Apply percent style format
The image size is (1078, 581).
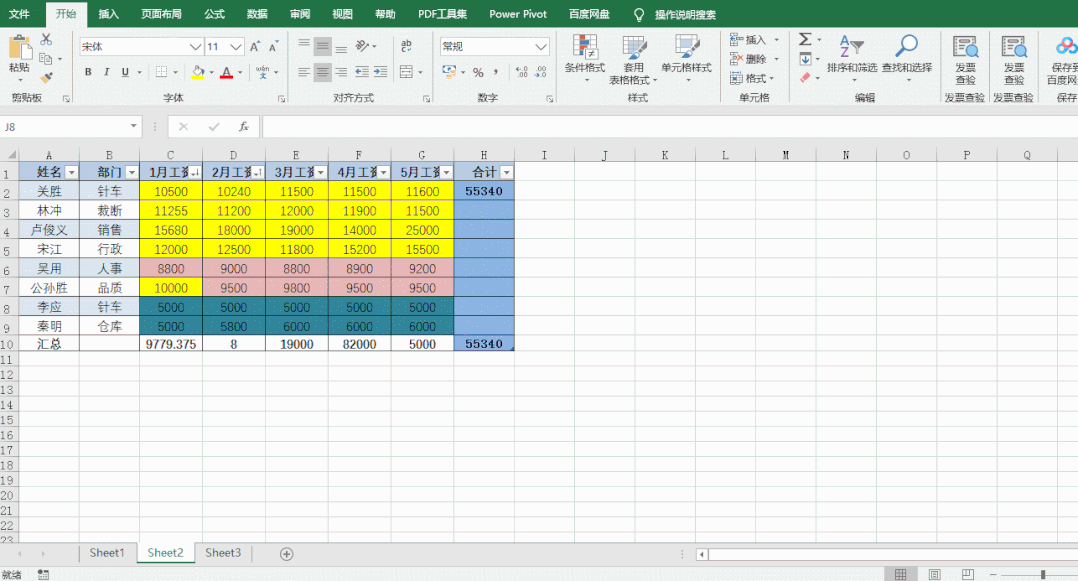(x=478, y=72)
